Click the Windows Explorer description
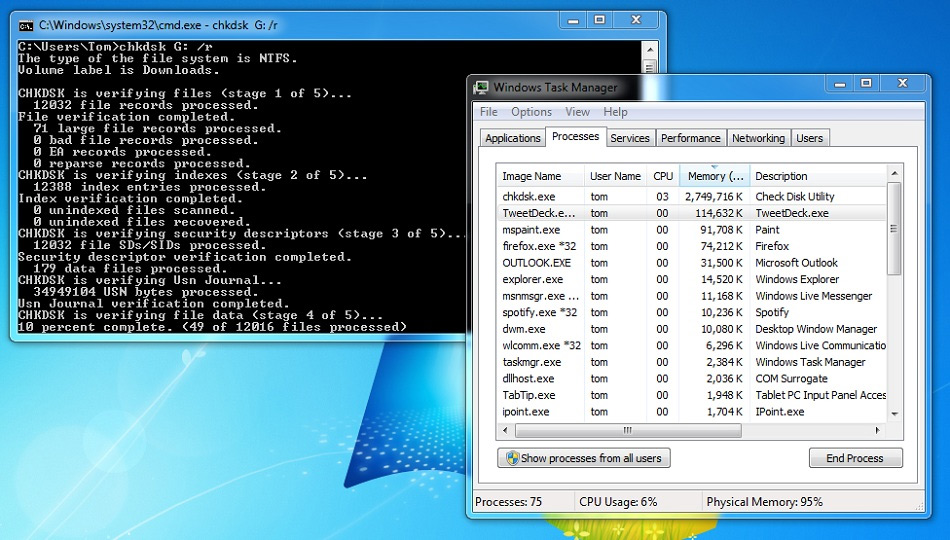The width and height of the screenshot is (950, 540). click(797, 279)
